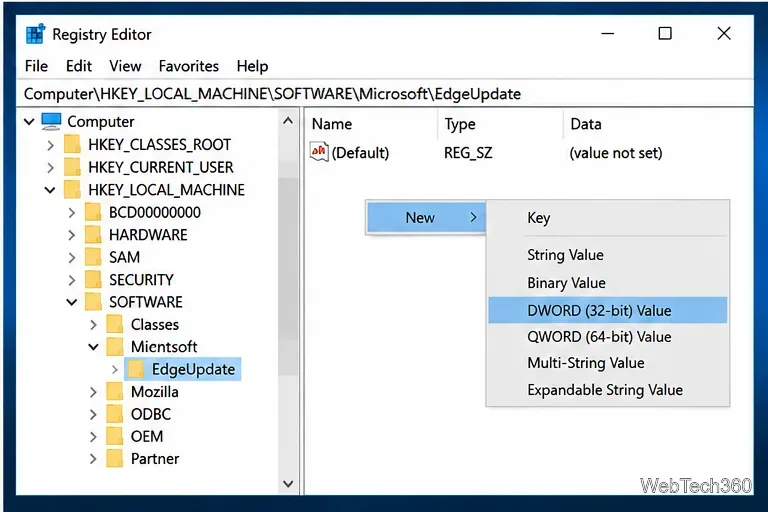Expand the EdgeUpdate key
Viewport: 768px width, 512px height.
(115, 369)
